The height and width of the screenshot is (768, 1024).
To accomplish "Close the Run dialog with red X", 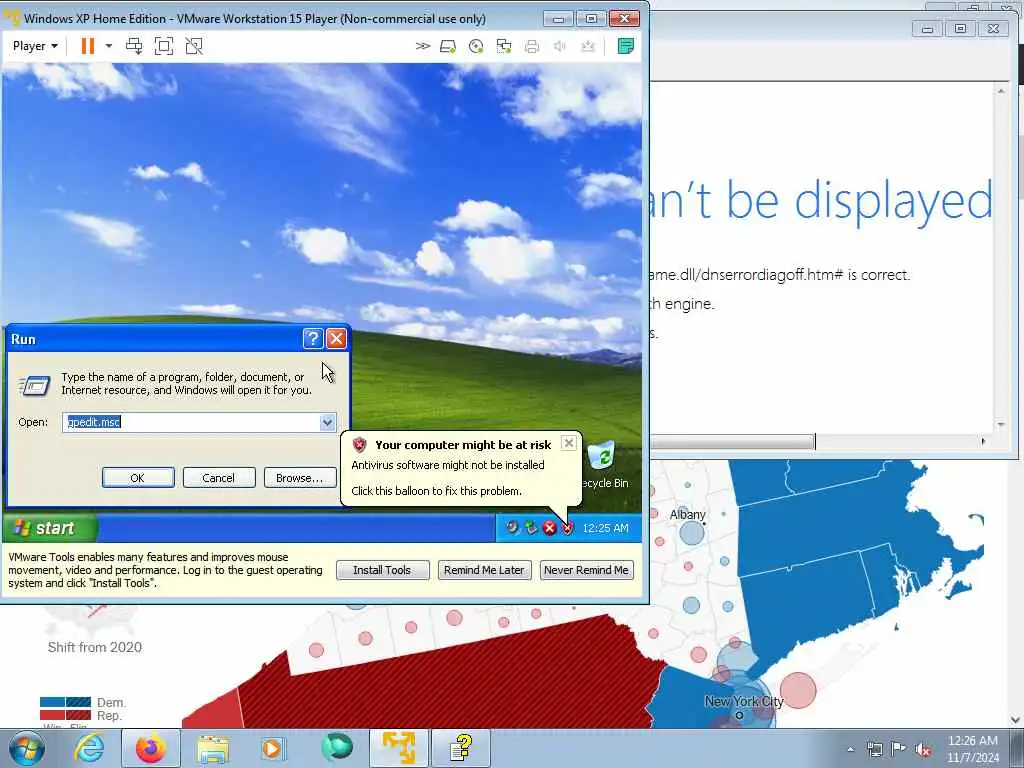I will click(x=336, y=338).
